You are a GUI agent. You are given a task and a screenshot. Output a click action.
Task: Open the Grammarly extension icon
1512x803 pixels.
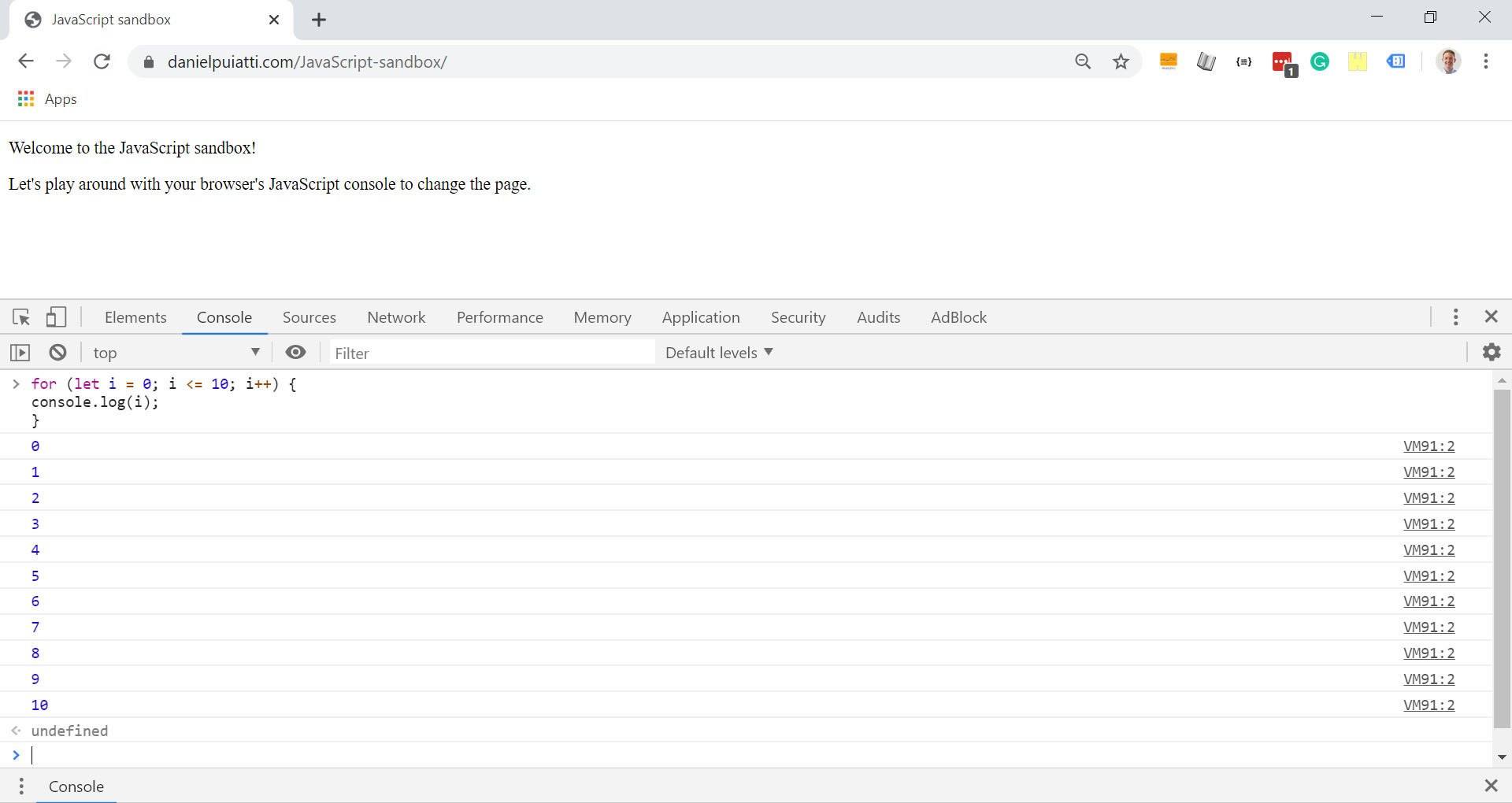click(x=1320, y=62)
